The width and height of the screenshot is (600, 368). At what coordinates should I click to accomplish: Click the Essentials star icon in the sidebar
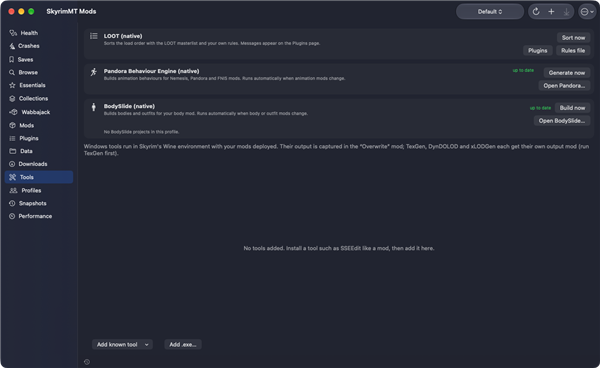coord(12,85)
